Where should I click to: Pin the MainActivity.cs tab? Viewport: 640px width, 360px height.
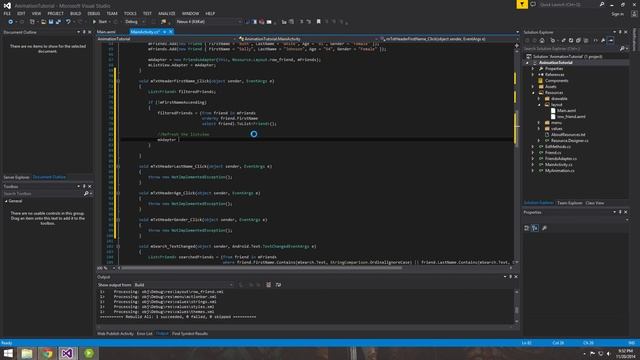[x=164, y=32]
